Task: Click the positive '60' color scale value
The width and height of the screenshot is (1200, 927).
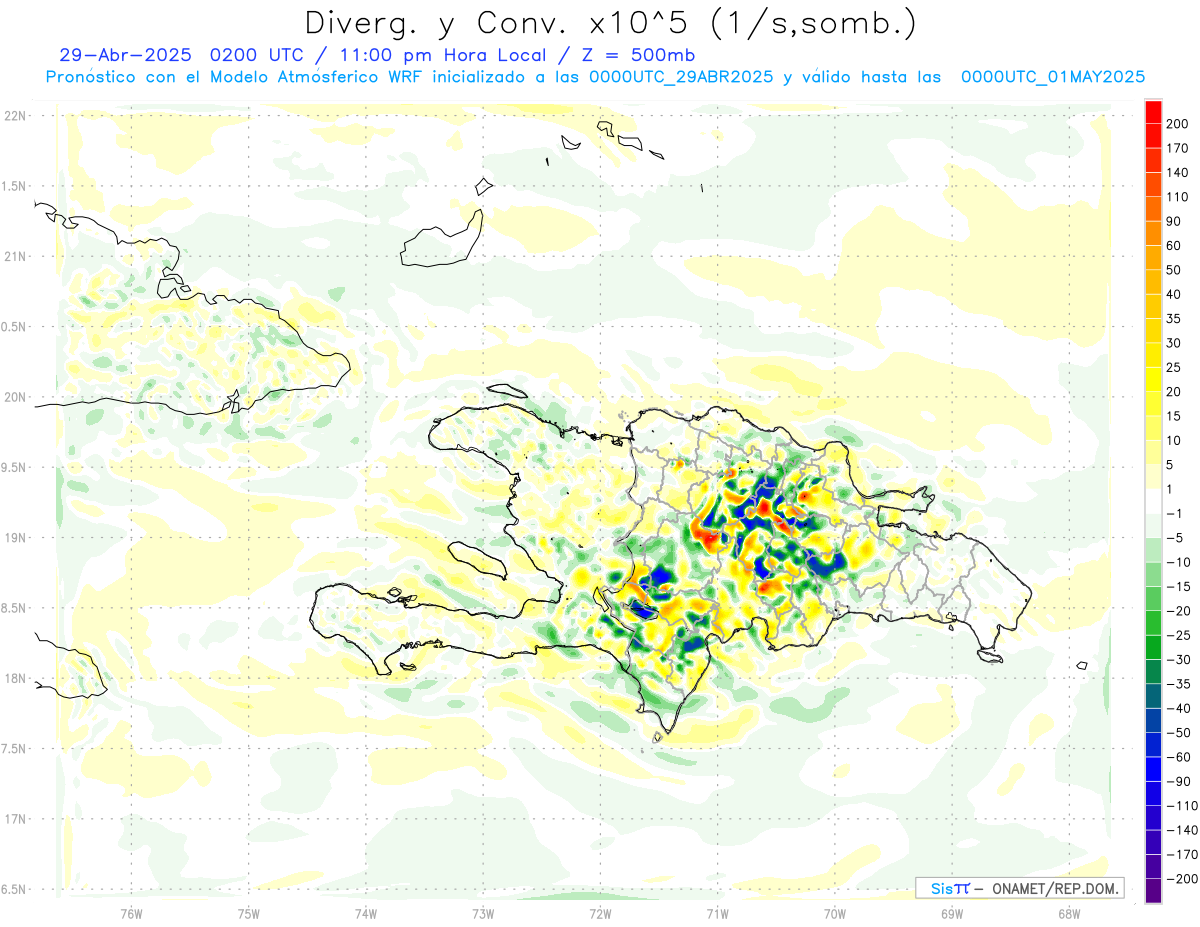Action: 1174,246
